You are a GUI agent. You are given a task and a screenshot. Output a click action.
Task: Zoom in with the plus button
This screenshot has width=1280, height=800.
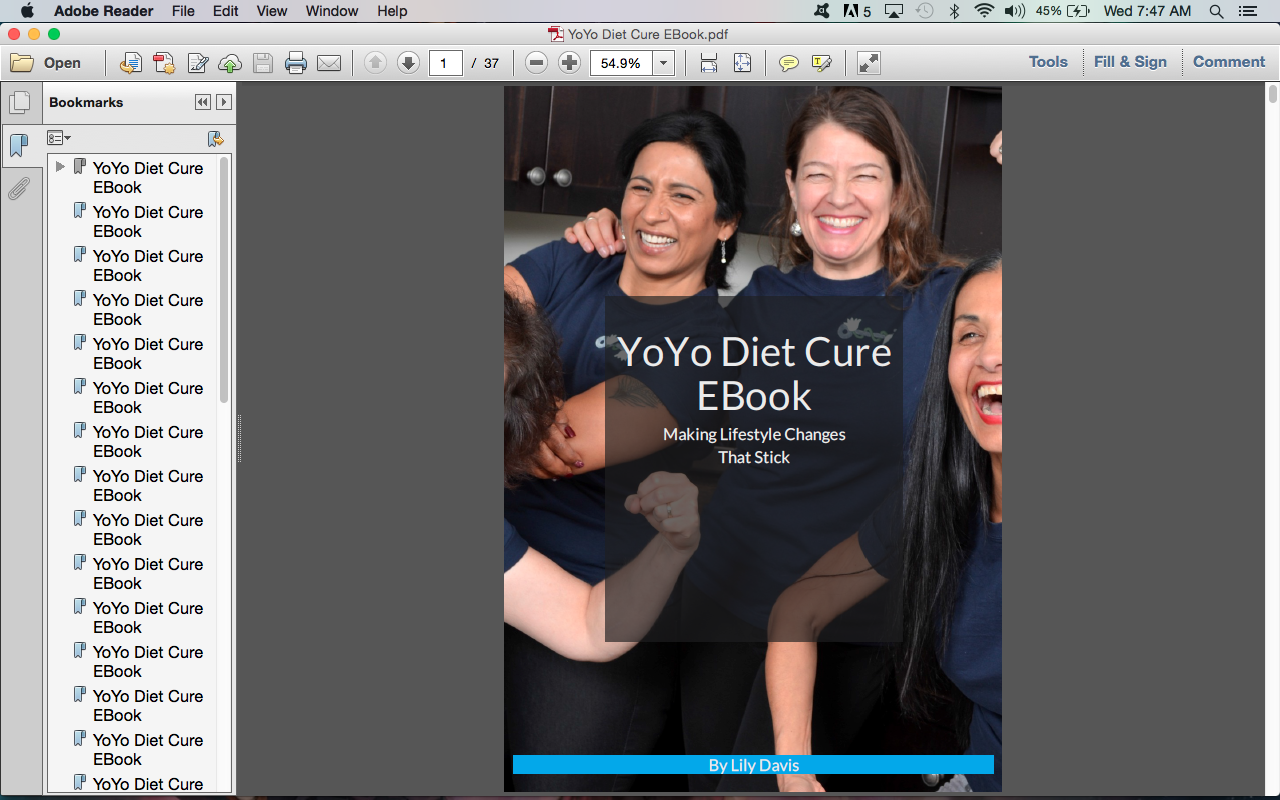[570, 63]
